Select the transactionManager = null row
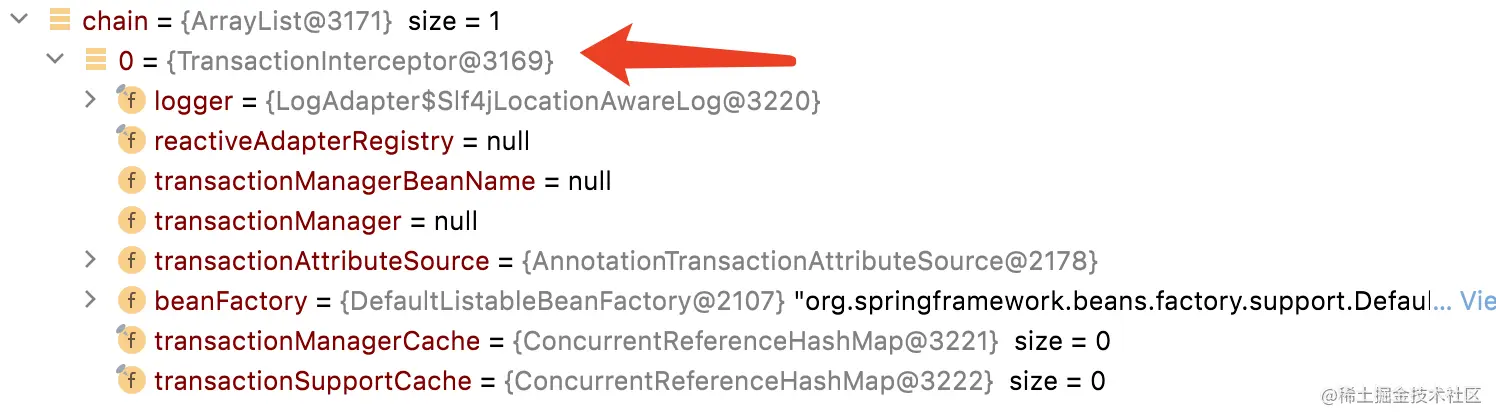Viewport: 1496px width, 420px height. tap(316, 221)
